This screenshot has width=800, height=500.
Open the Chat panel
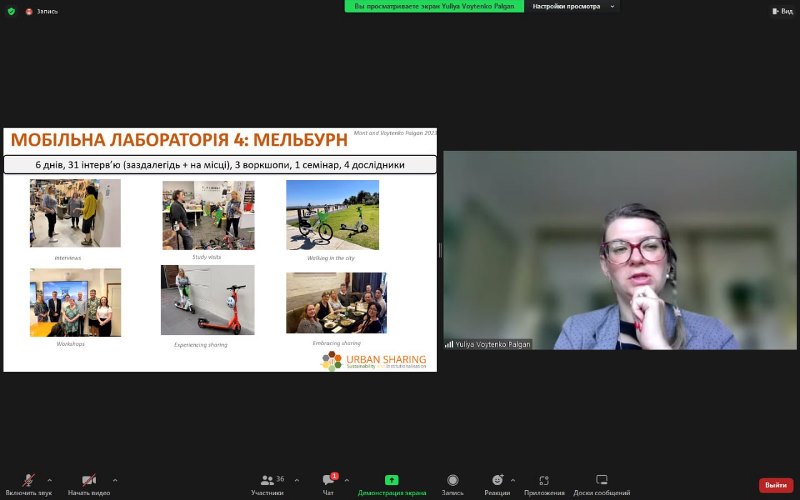click(328, 480)
